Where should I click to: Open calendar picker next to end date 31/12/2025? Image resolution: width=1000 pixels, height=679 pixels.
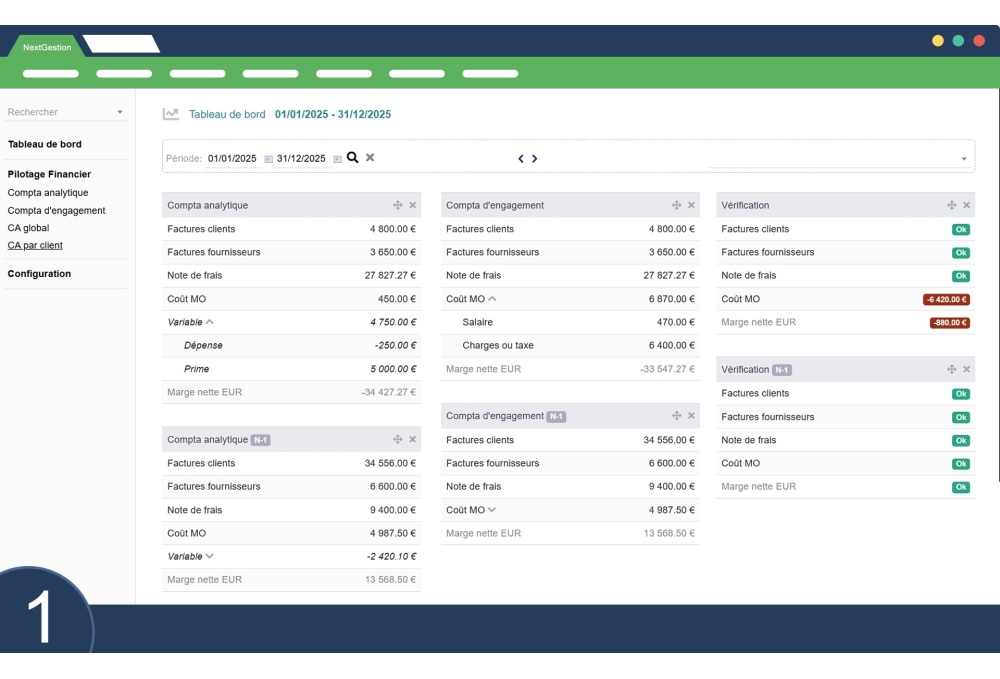click(337, 159)
